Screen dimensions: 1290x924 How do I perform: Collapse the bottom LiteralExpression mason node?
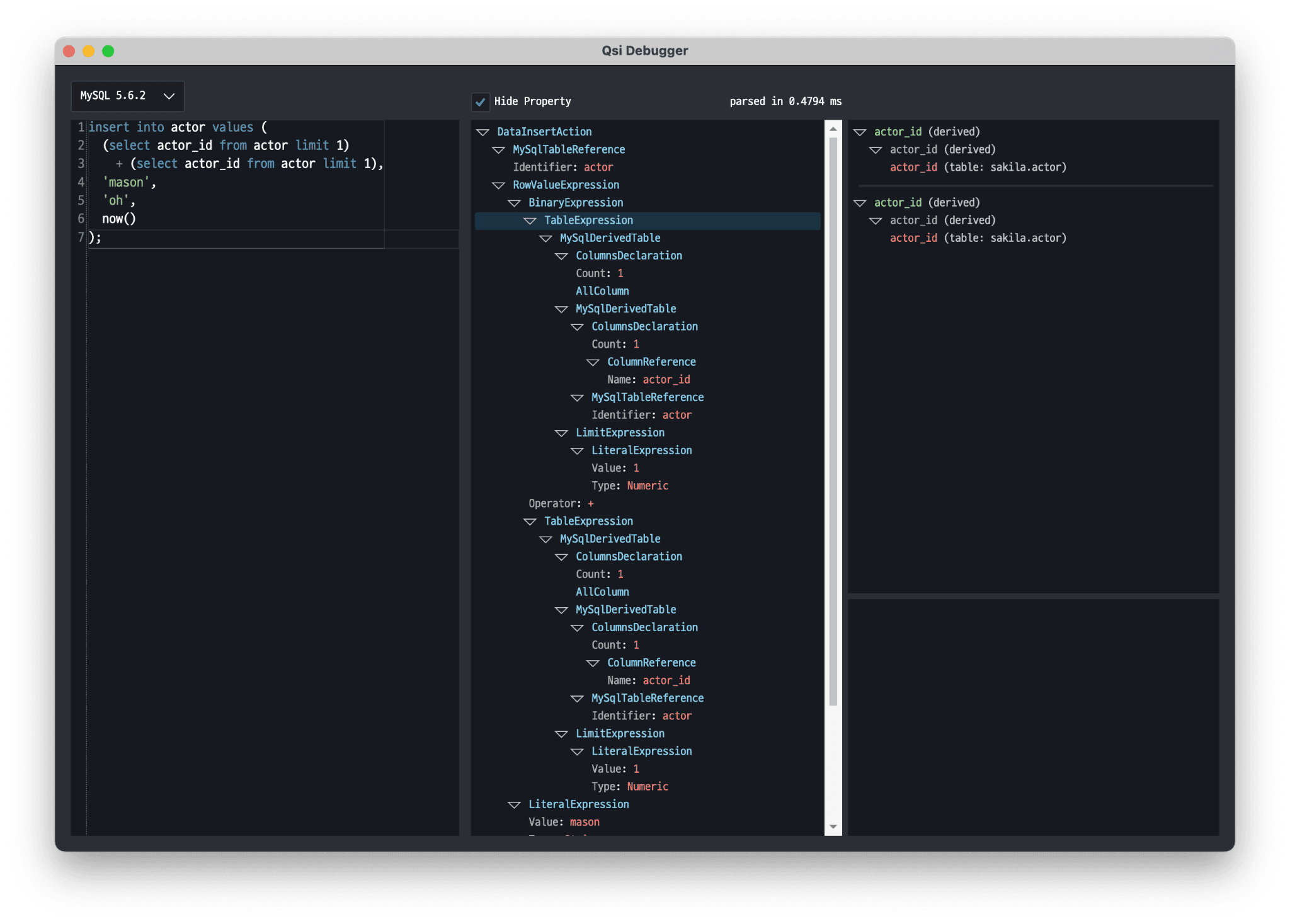coord(515,805)
